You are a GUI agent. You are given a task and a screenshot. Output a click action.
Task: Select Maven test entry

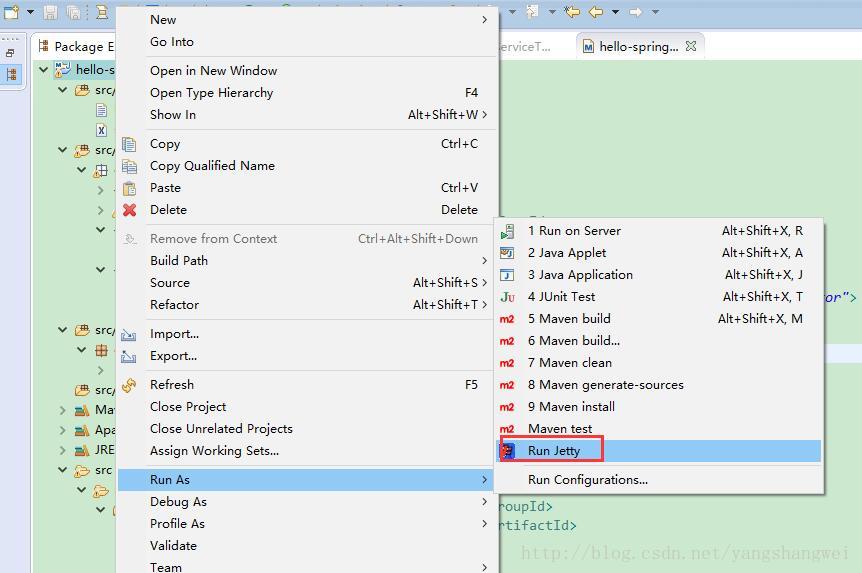(x=659, y=429)
